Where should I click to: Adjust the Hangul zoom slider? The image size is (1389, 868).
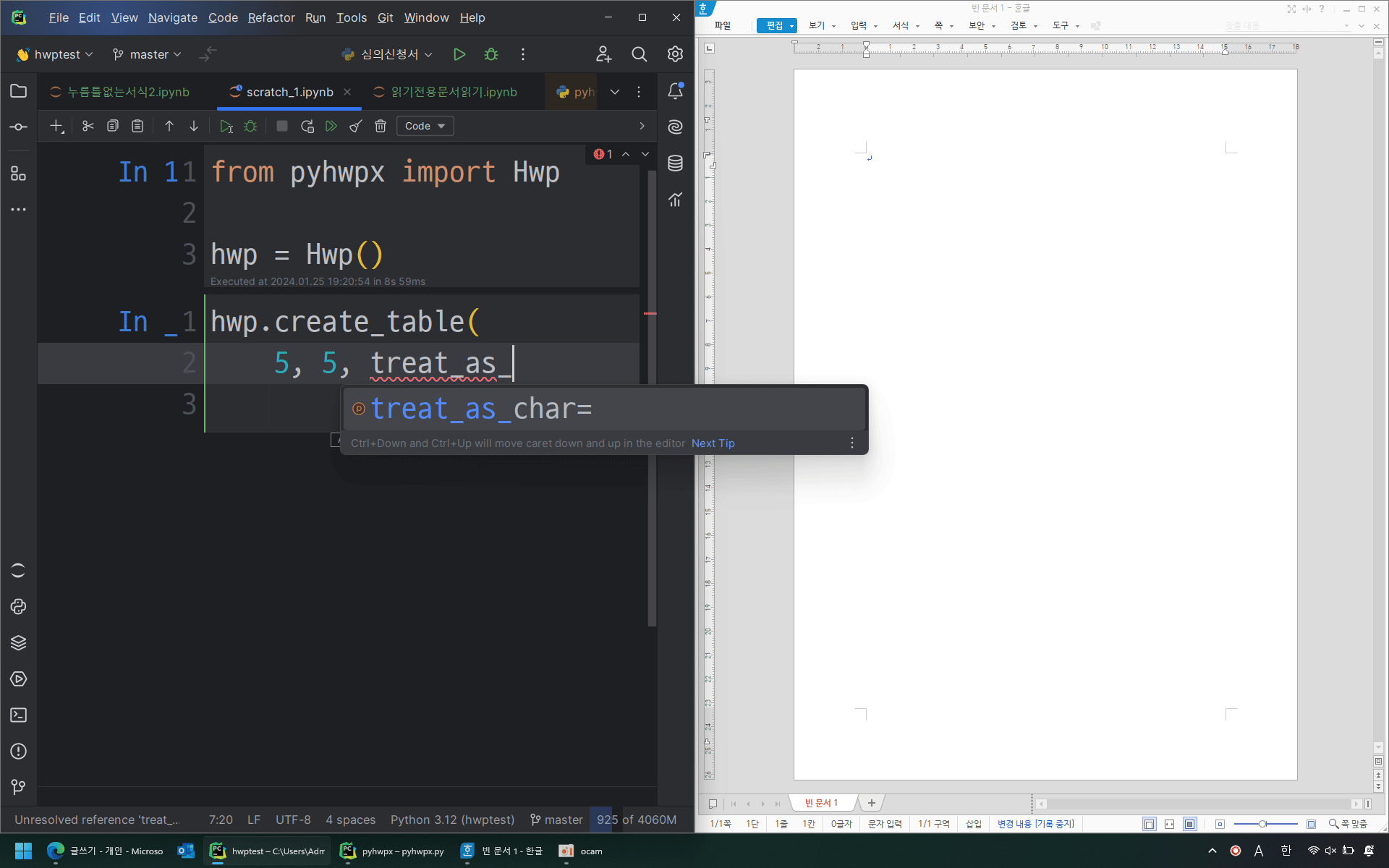click(1262, 824)
